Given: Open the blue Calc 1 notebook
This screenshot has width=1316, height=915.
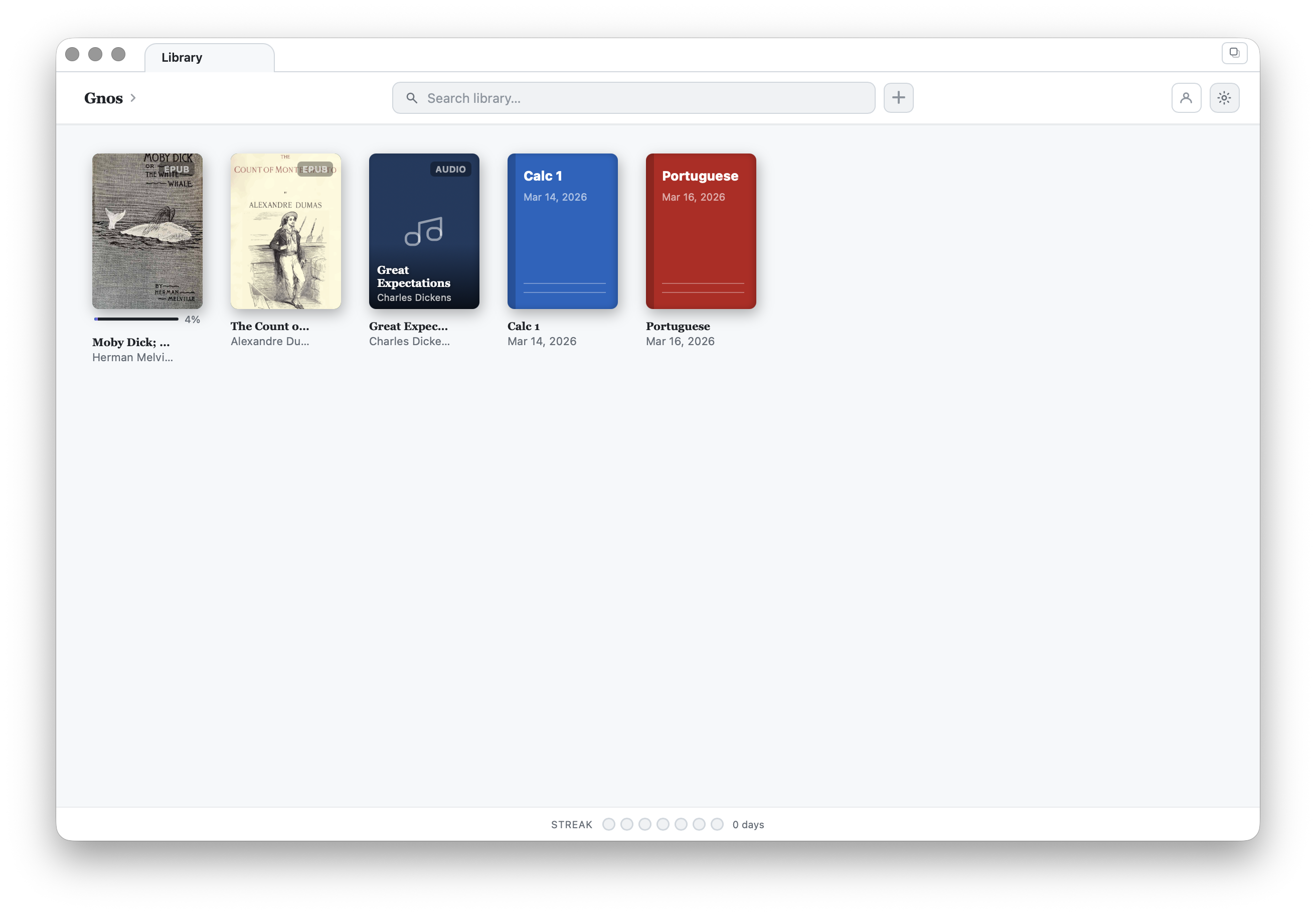Looking at the screenshot, I should click(562, 231).
